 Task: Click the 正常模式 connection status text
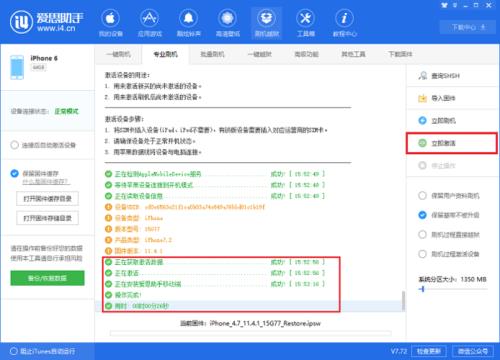(66, 111)
